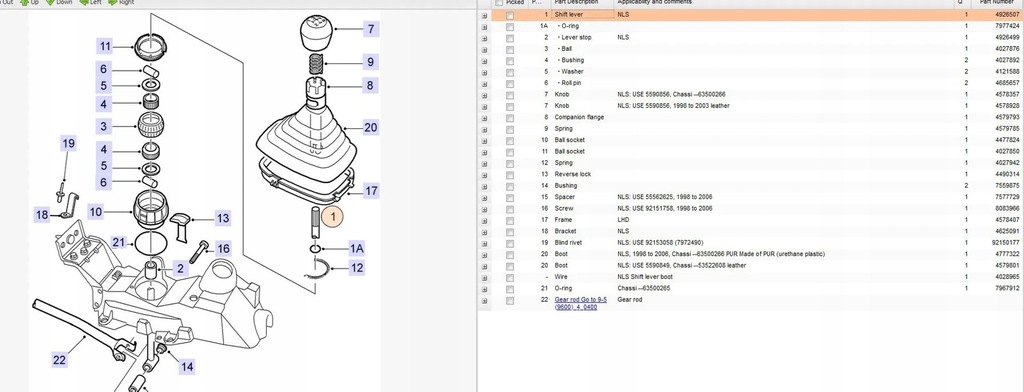Select callout 9 next to the spring
Viewport: 1024px width, 392px height.
pos(370,62)
